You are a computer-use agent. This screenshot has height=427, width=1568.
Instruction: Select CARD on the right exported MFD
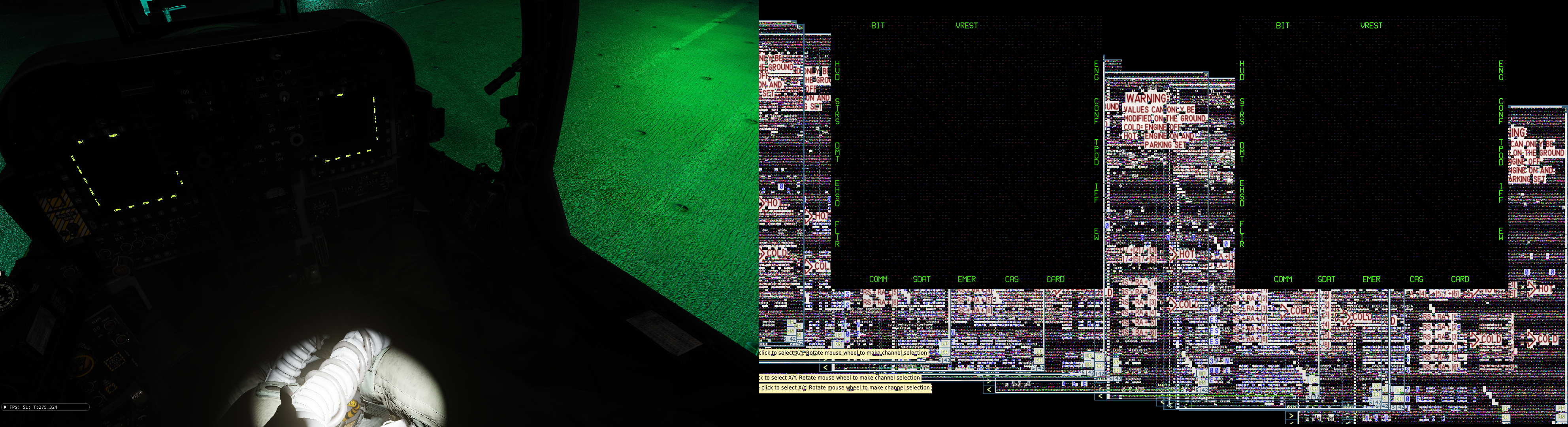[1460, 279]
